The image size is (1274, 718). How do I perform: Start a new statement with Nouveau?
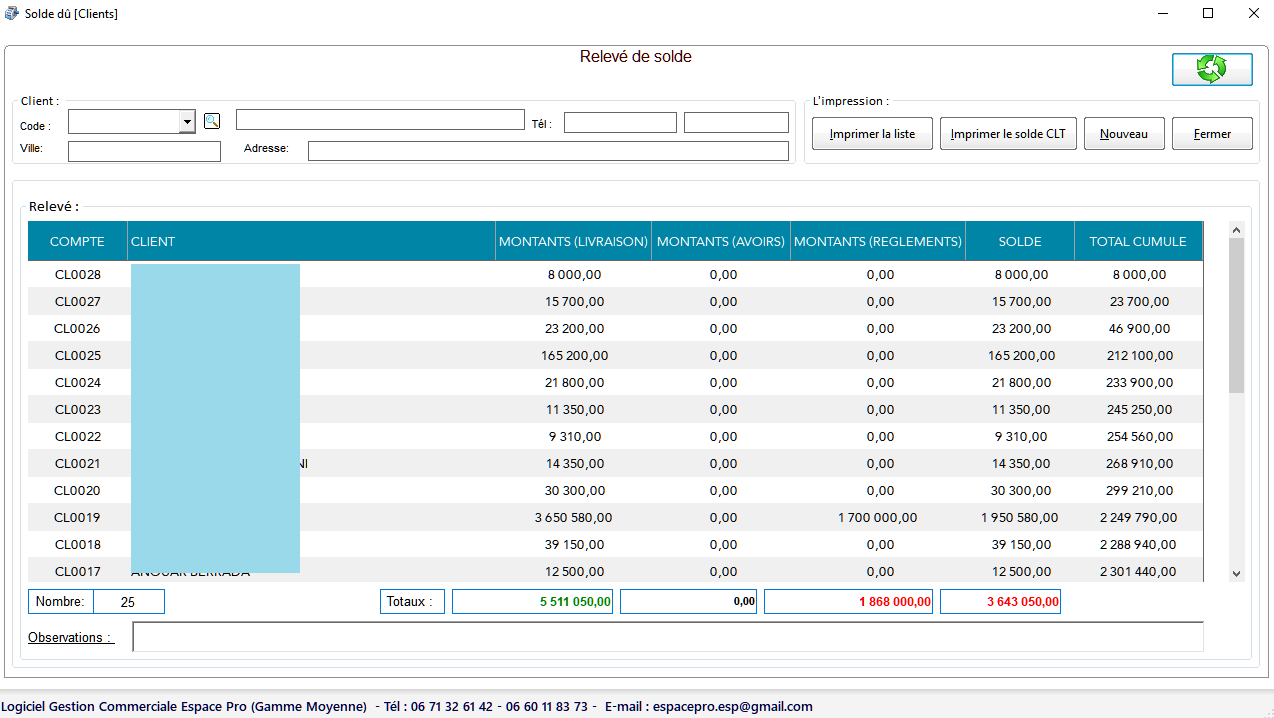point(1124,134)
